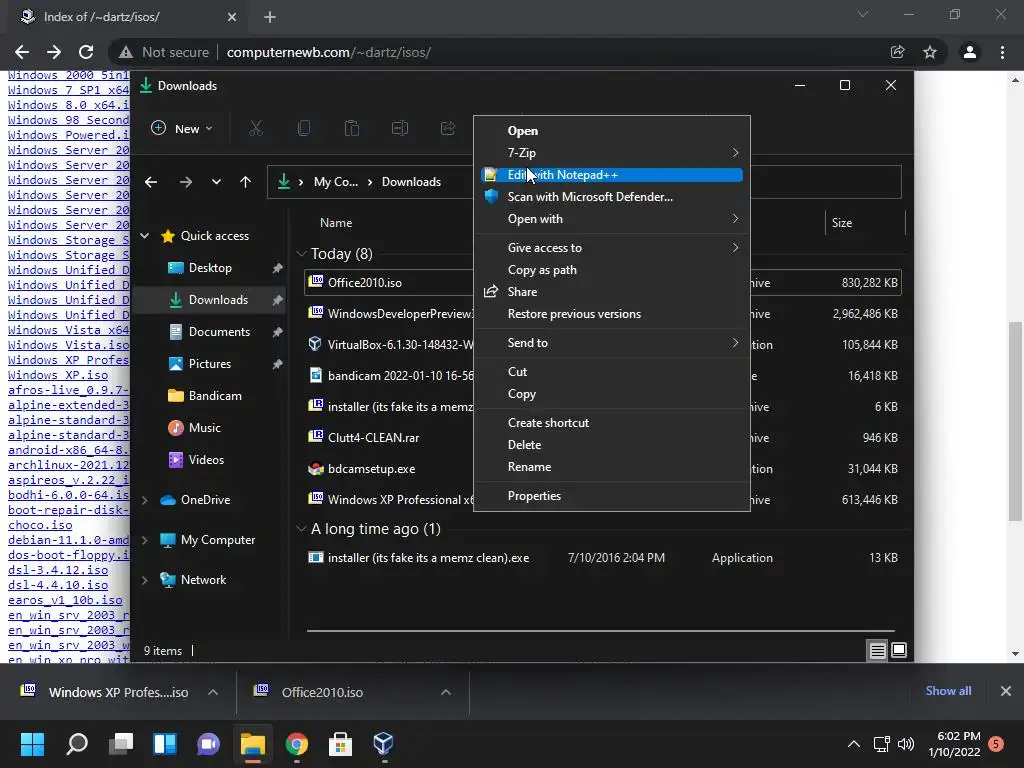The width and height of the screenshot is (1024, 768).
Task: Select installer (its fake its a memz clean).exe
Action: tap(428, 558)
